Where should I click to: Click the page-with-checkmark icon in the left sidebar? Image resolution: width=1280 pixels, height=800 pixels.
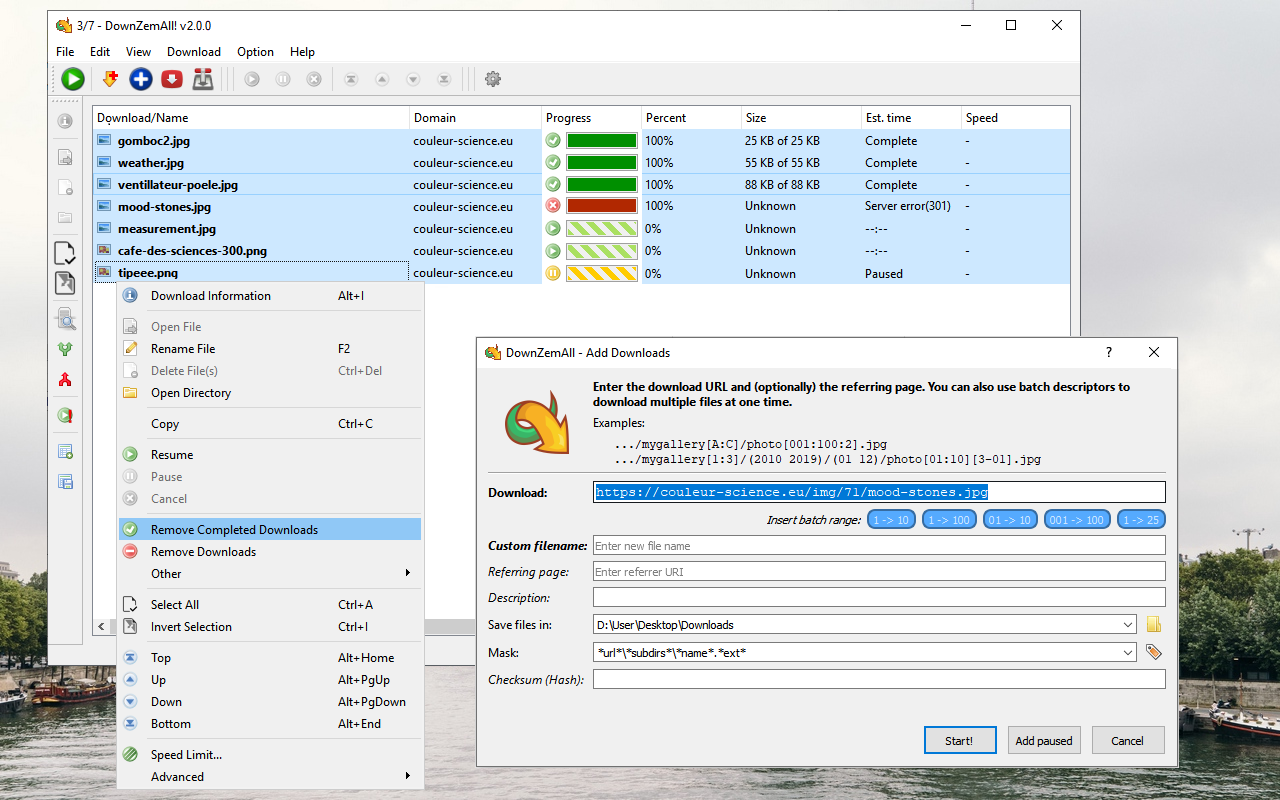(65, 253)
